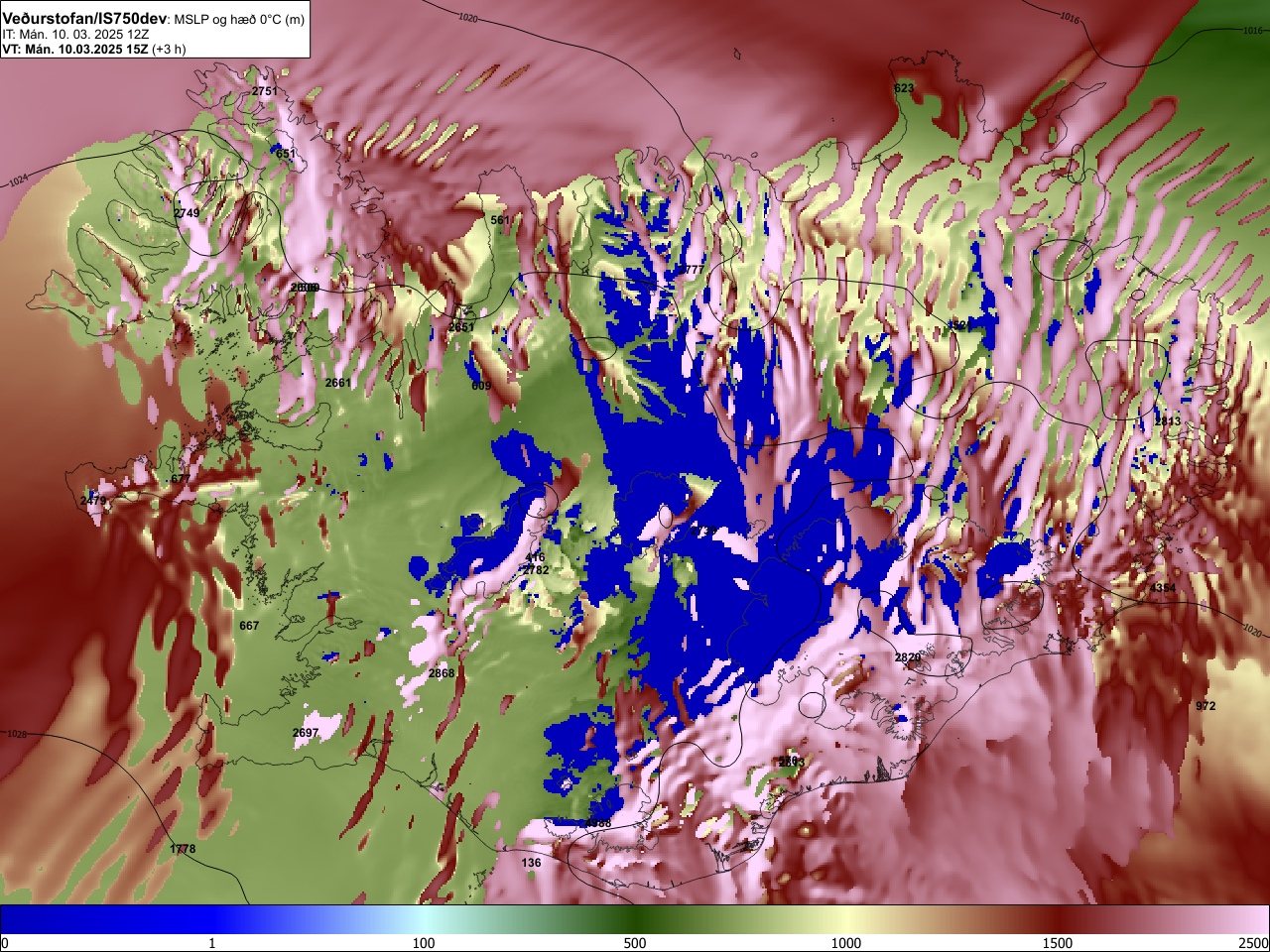1270x952 pixels.
Task: Click the '2500' tick on the color scale
Action: (1254, 943)
